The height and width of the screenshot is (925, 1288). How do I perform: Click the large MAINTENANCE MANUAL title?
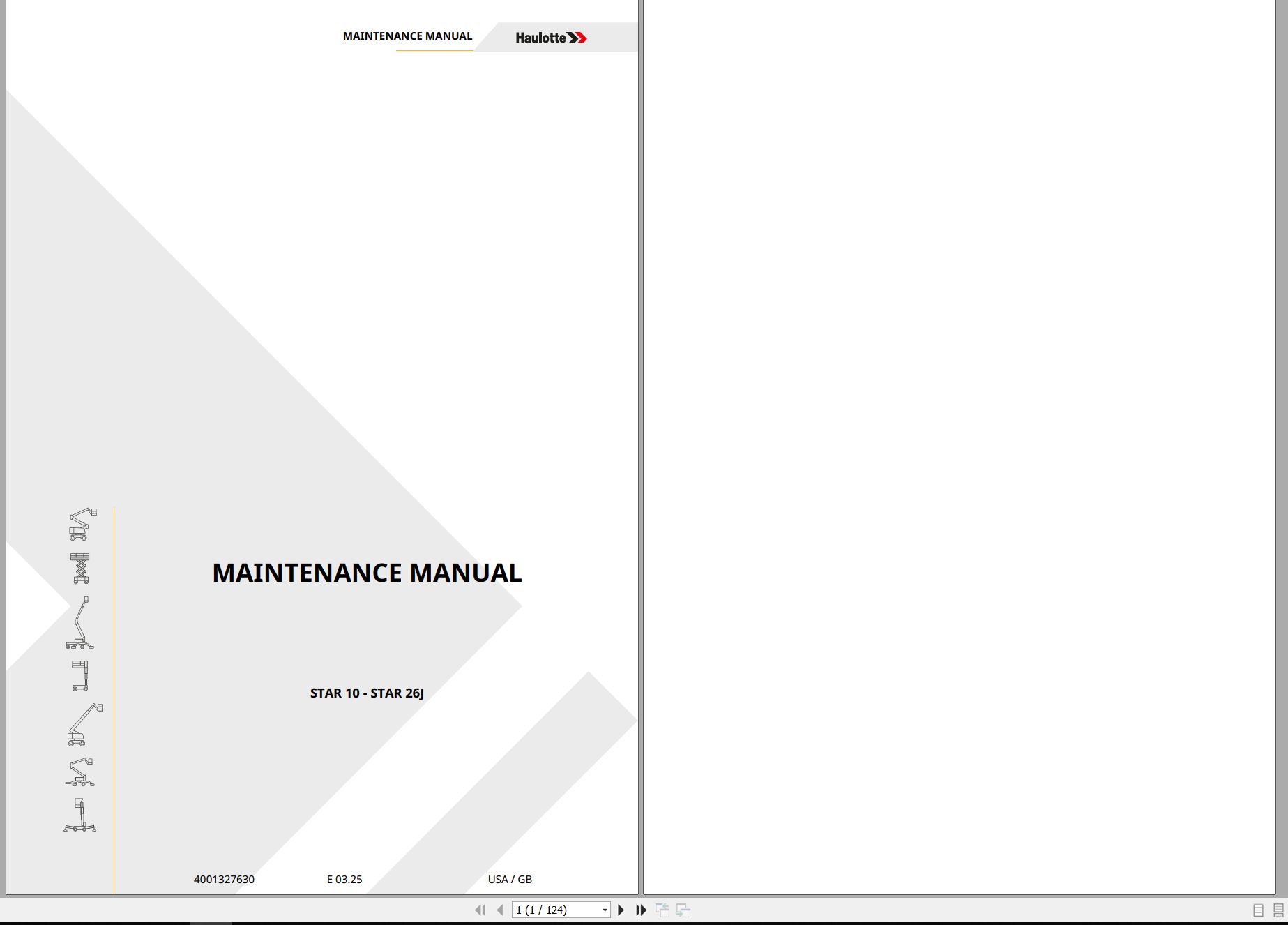point(367,573)
